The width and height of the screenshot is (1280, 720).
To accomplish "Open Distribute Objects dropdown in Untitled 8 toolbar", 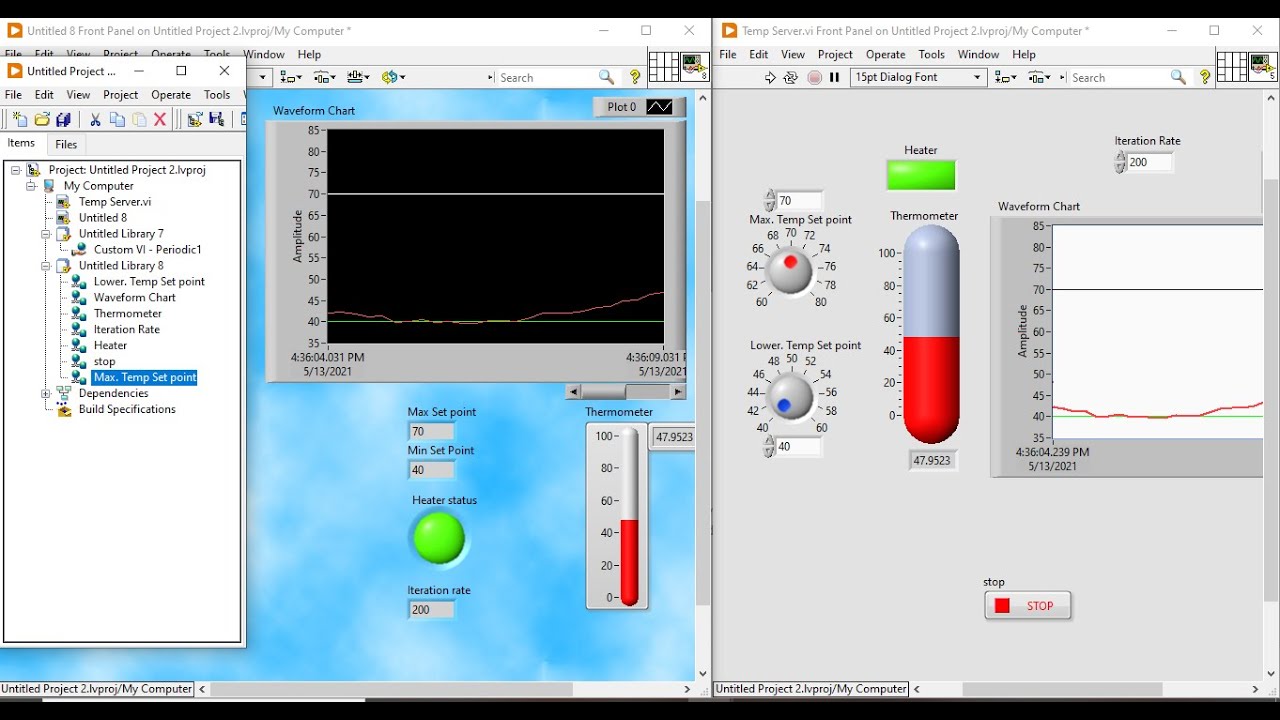I will [325, 77].
